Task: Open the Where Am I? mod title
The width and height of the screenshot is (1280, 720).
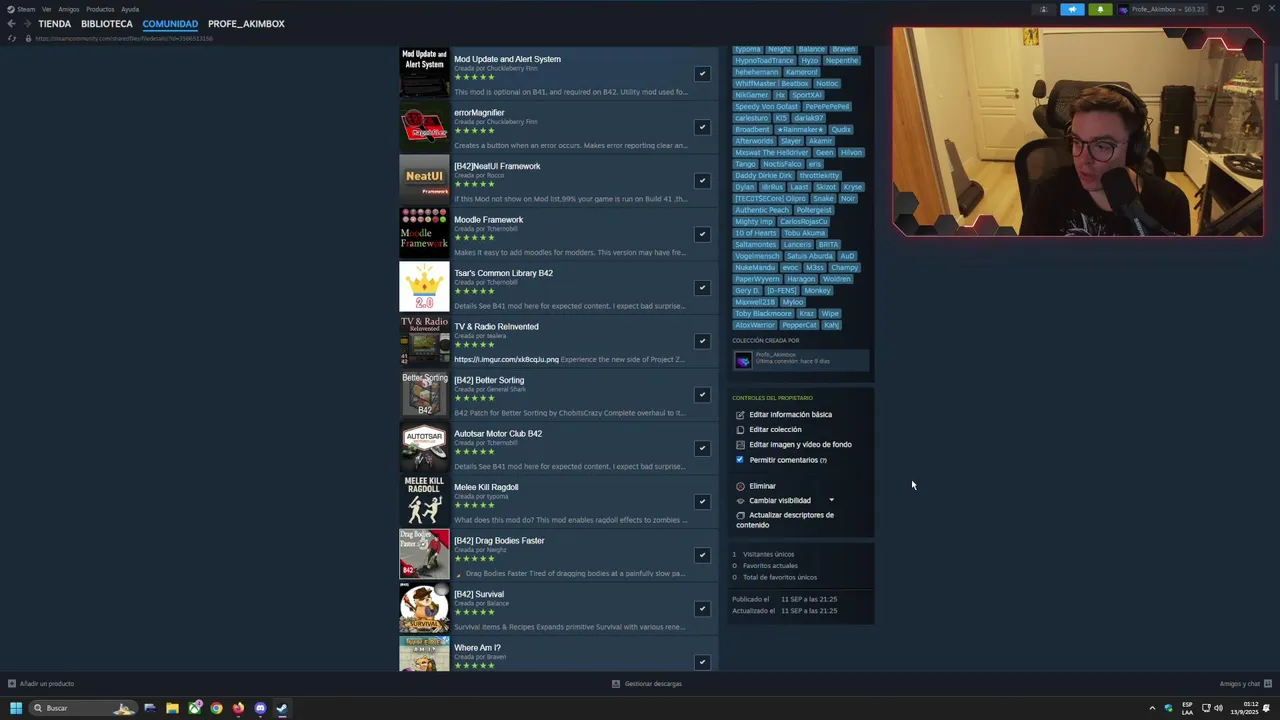Action: [477, 648]
